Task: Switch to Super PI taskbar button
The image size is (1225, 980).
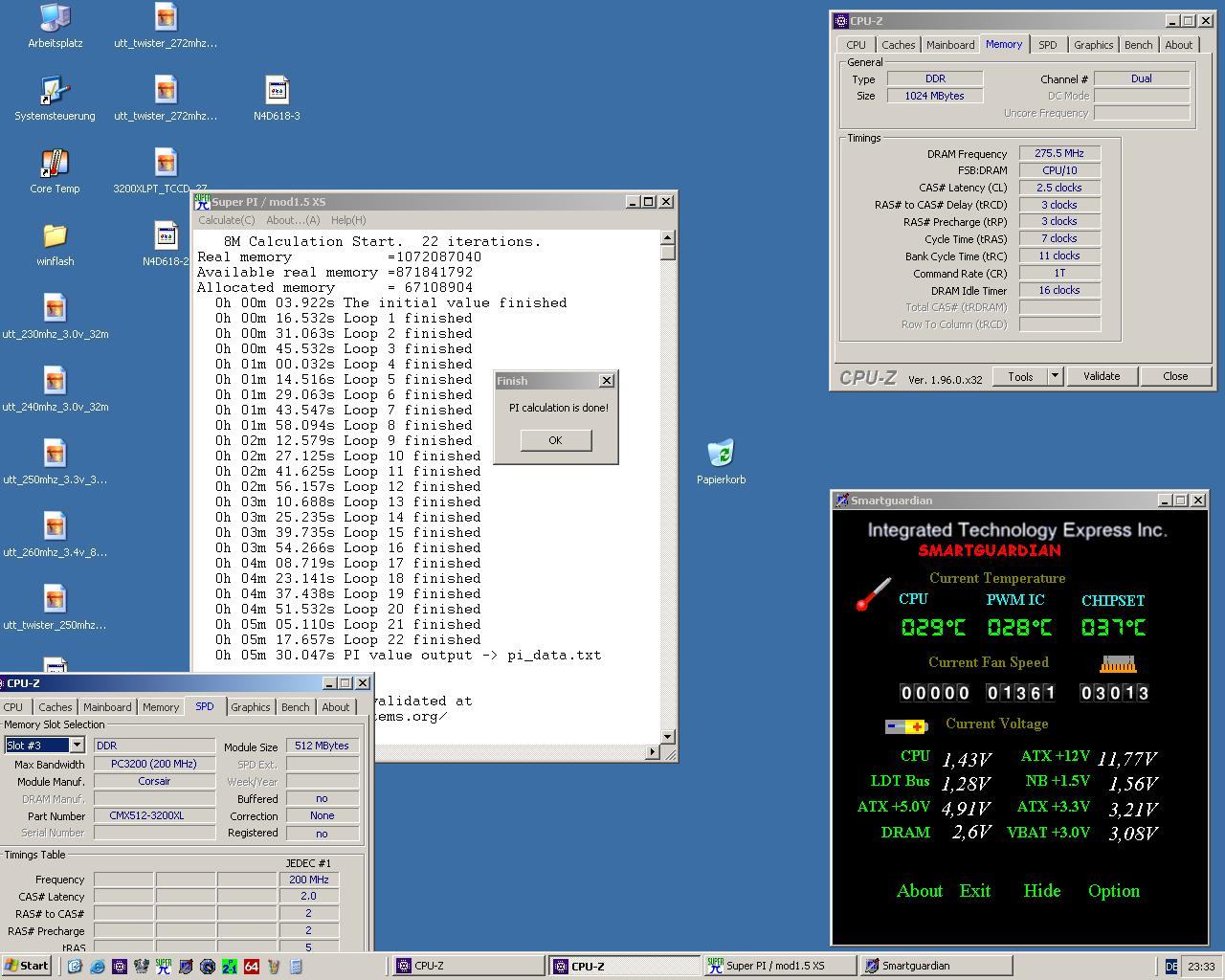Action: [778, 967]
